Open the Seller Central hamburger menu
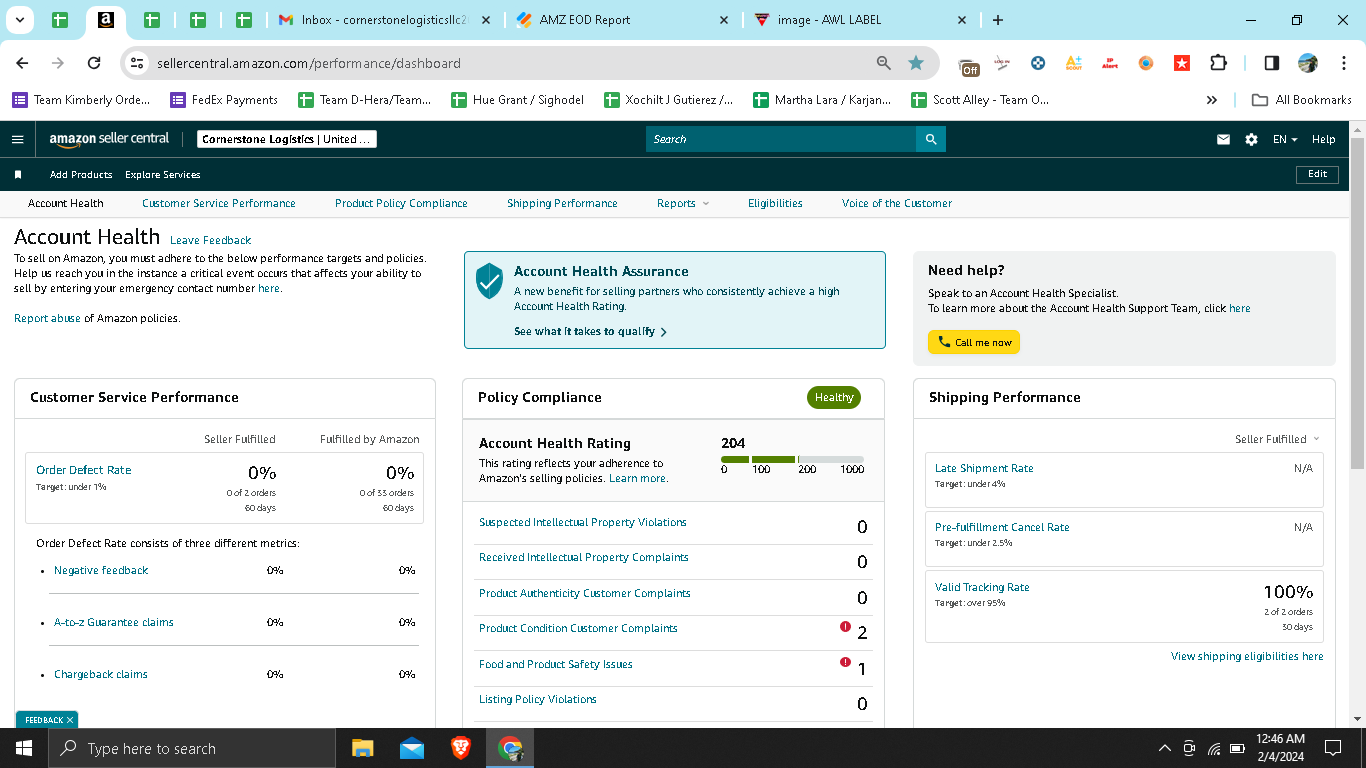Screen dimensions: 1366x768 (17, 139)
